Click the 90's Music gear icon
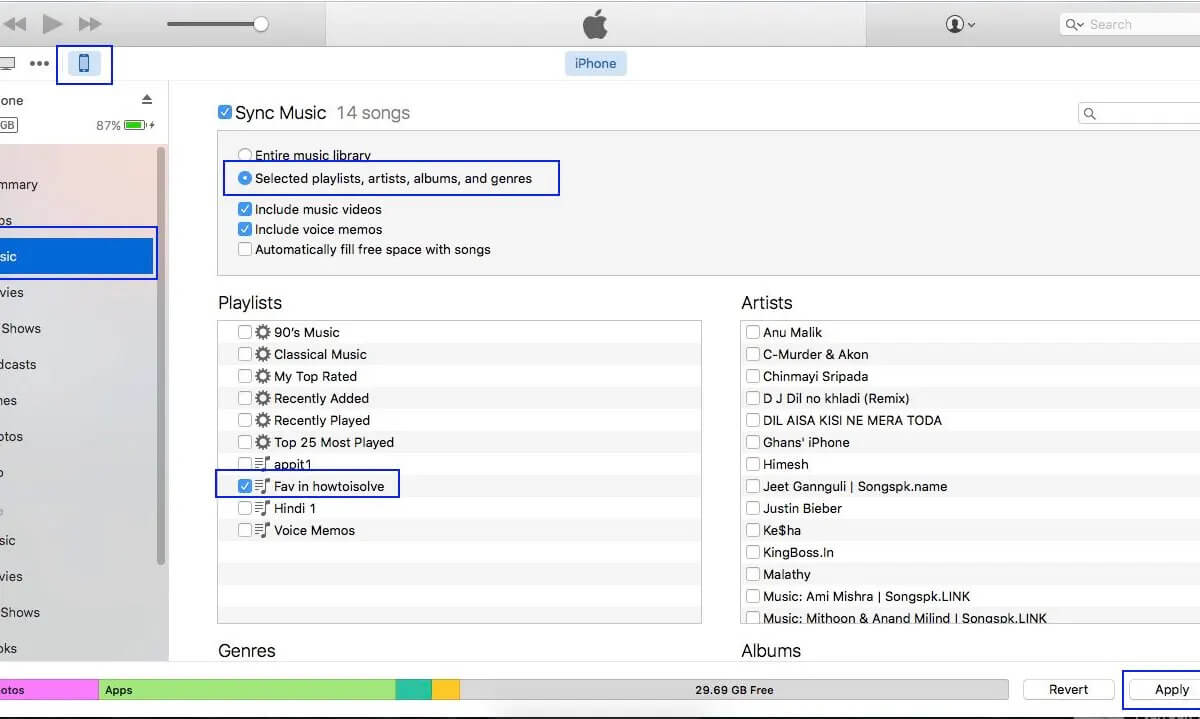This screenshot has width=1200, height=719. pos(263,332)
